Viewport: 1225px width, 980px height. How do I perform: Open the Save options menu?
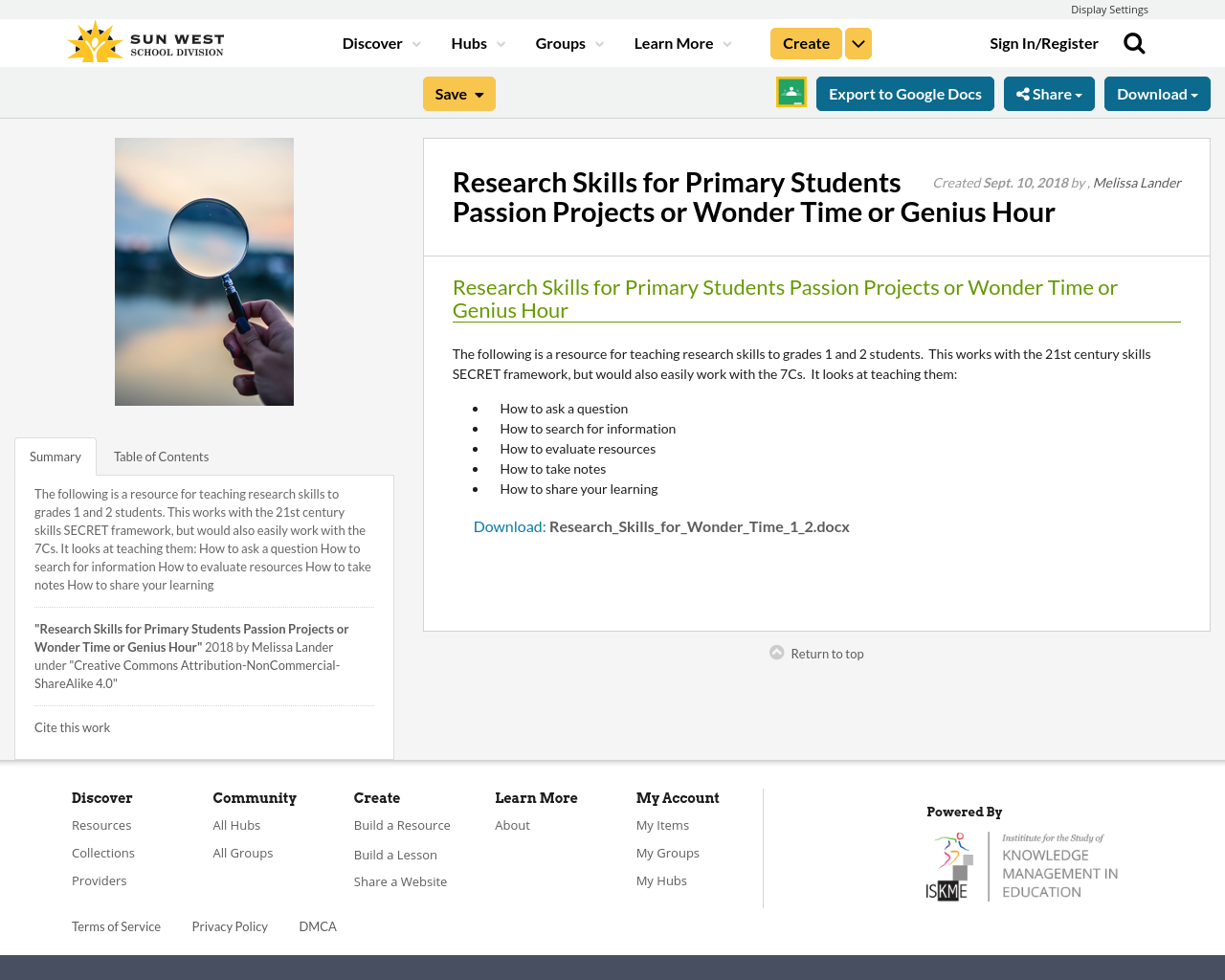click(458, 93)
